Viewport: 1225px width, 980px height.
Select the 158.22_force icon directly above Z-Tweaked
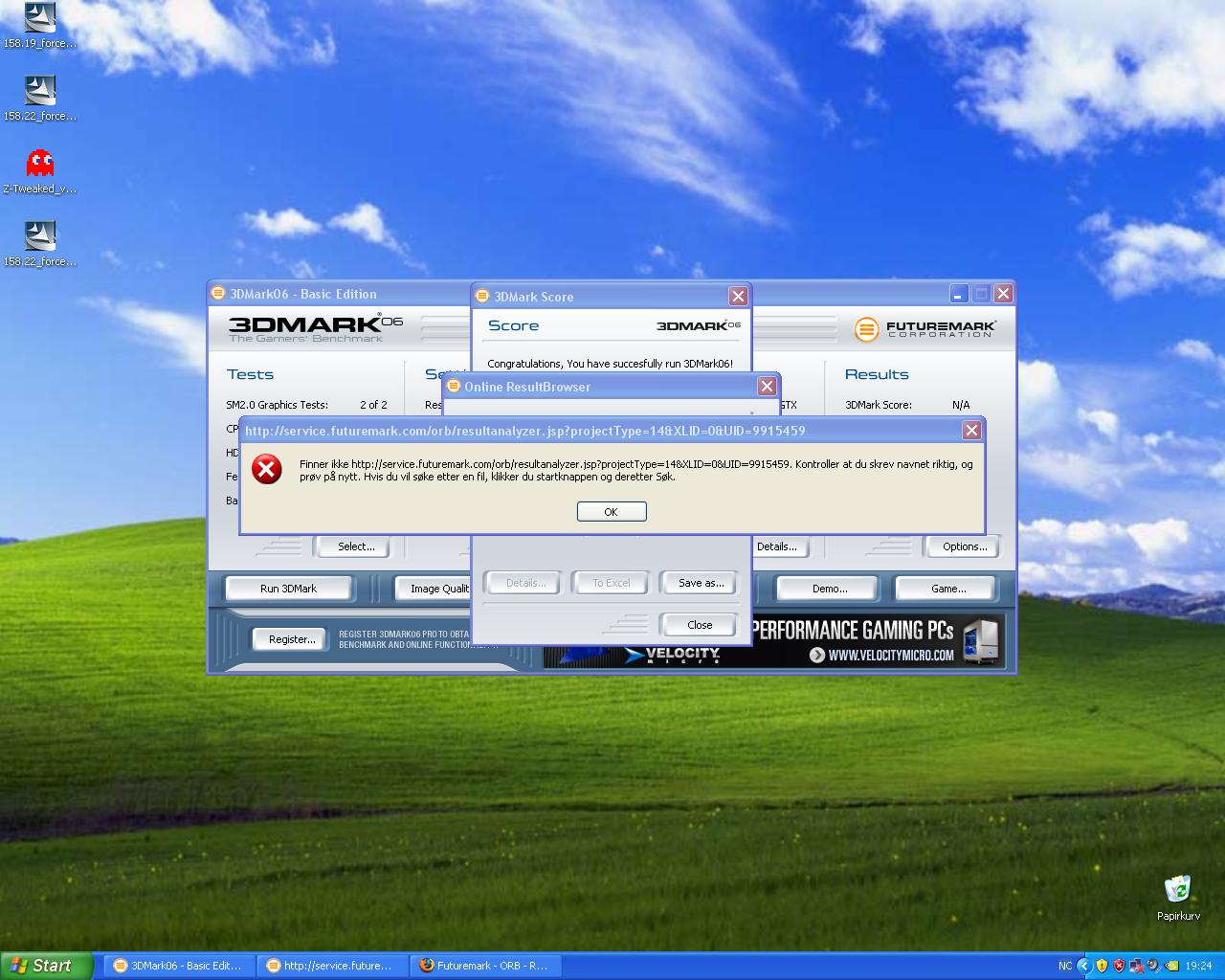click(39, 98)
